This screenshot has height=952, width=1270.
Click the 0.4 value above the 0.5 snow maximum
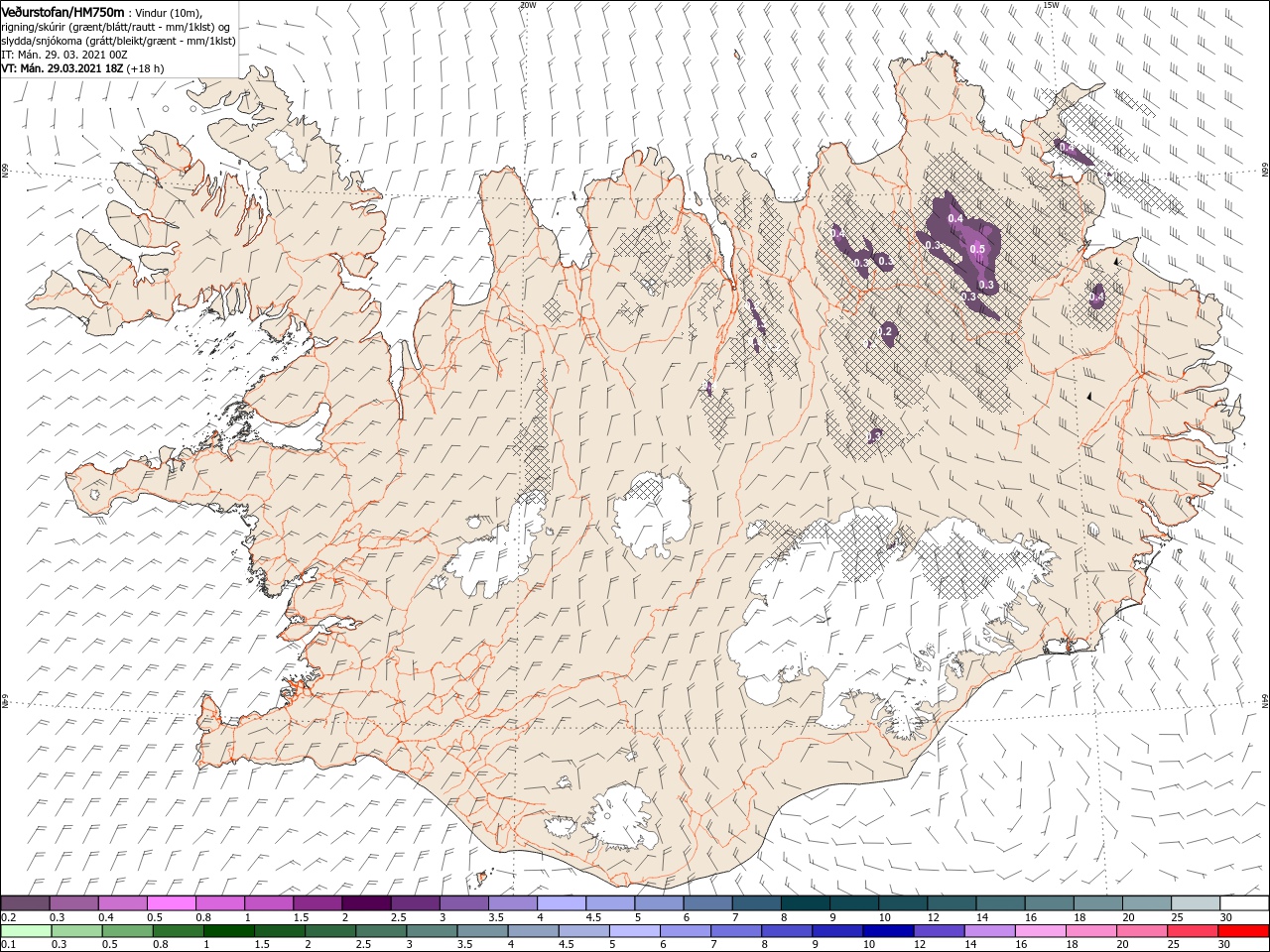[956, 218]
